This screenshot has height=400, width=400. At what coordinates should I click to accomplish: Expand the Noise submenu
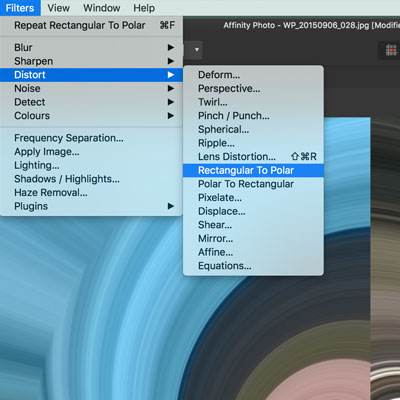pyautogui.click(x=91, y=88)
